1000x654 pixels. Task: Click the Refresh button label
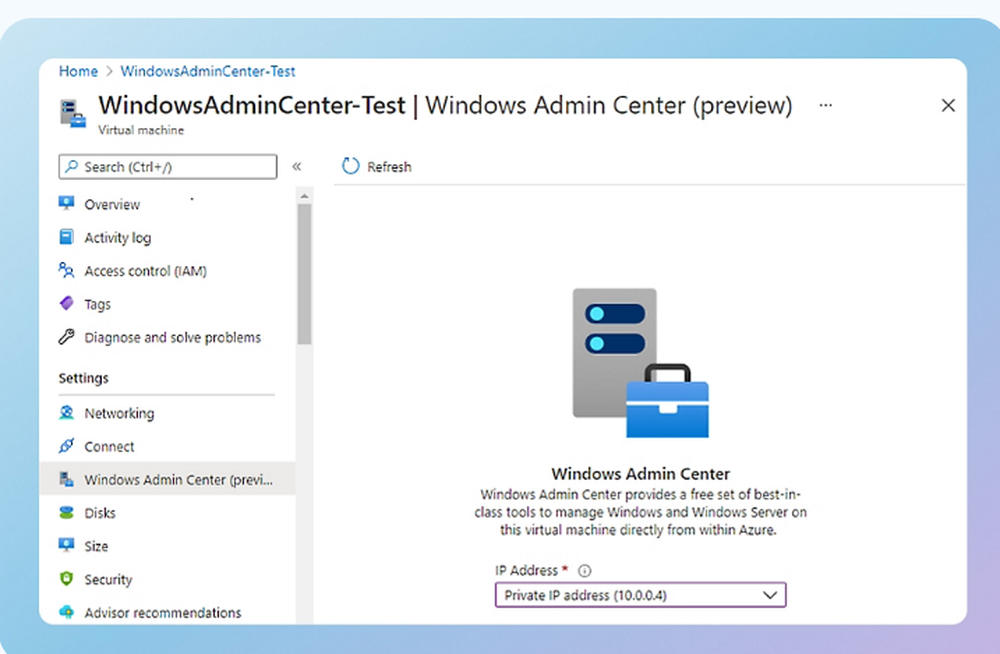click(x=389, y=167)
